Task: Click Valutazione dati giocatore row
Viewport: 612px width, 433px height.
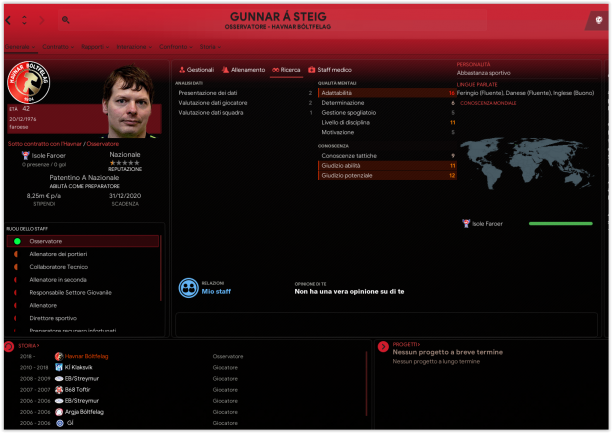Action: click(245, 103)
